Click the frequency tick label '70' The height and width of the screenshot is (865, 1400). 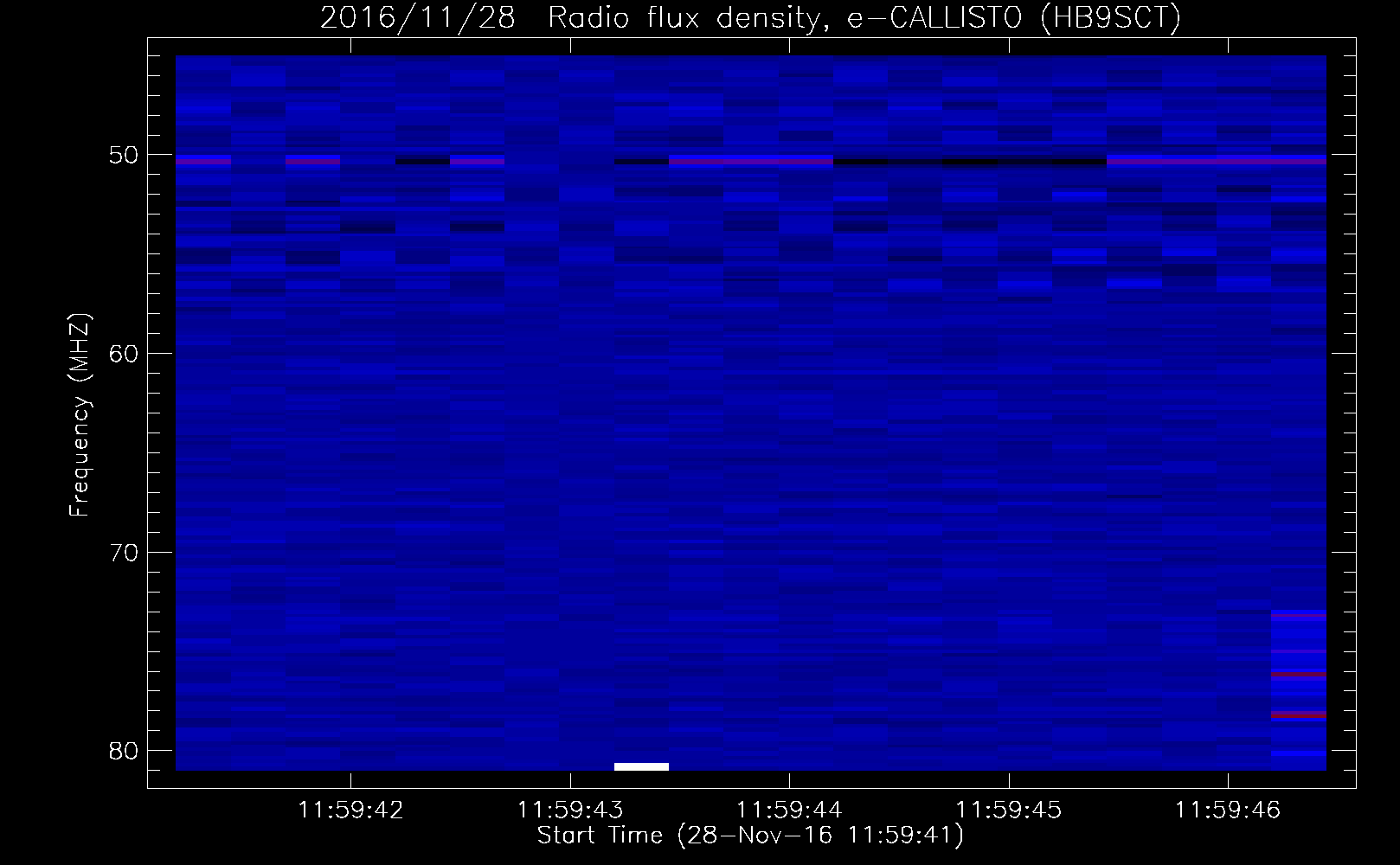[124, 553]
